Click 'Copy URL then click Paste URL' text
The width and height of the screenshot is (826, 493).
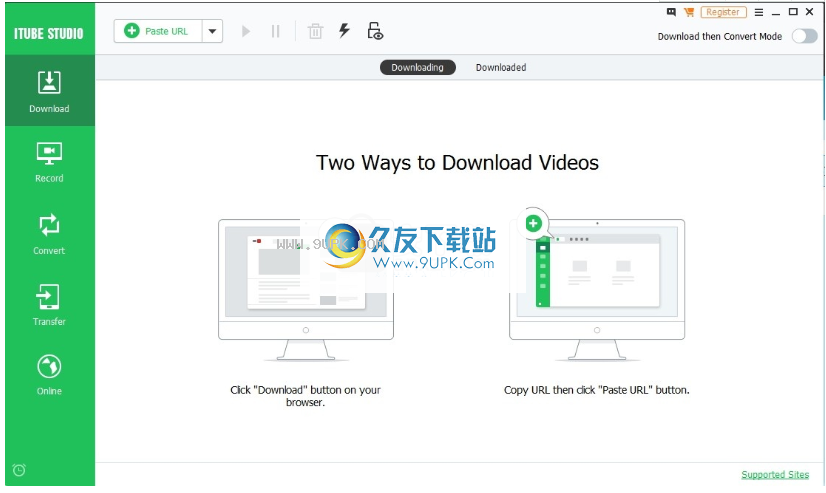(596, 390)
